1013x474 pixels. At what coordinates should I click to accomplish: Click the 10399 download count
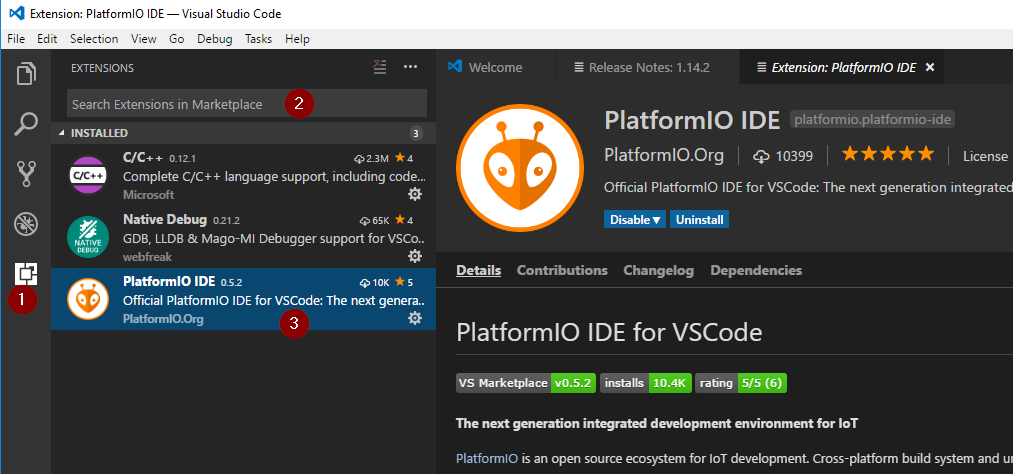coord(794,156)
